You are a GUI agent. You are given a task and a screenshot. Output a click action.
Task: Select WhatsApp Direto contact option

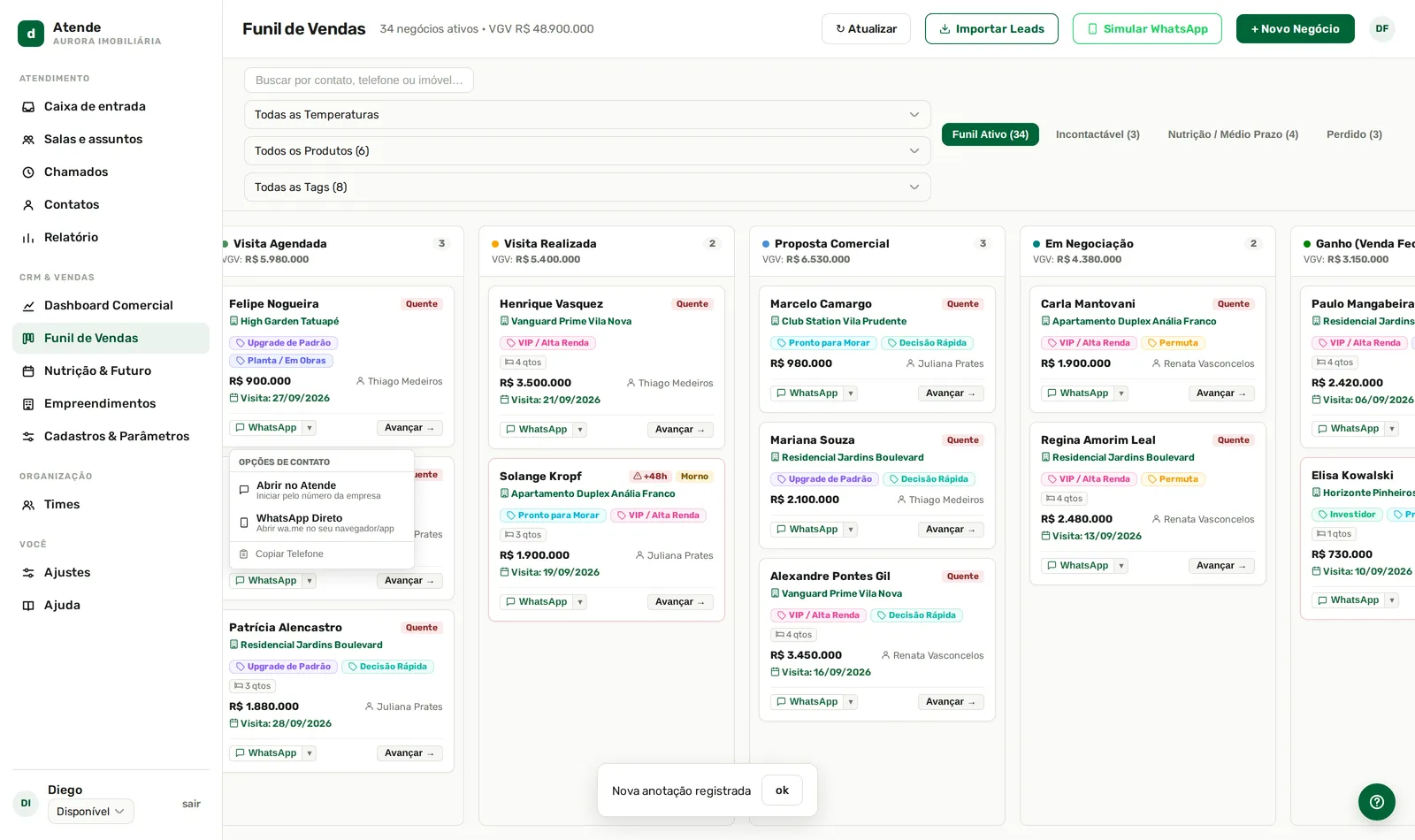pyautogui.click(x=322, y=523)
